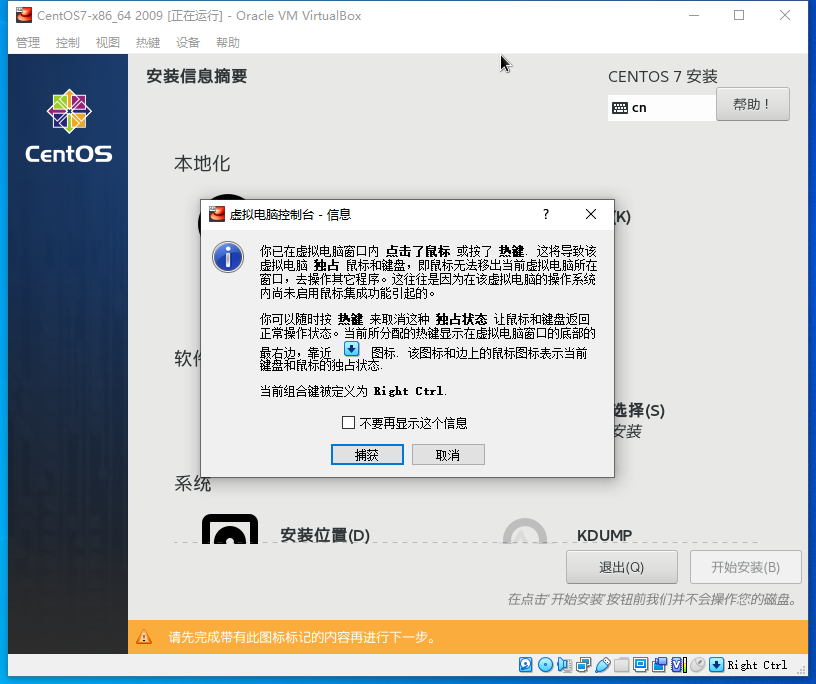Click the mouse integration status icon
The width and height of the screenshot is (816, 684).
699,664
